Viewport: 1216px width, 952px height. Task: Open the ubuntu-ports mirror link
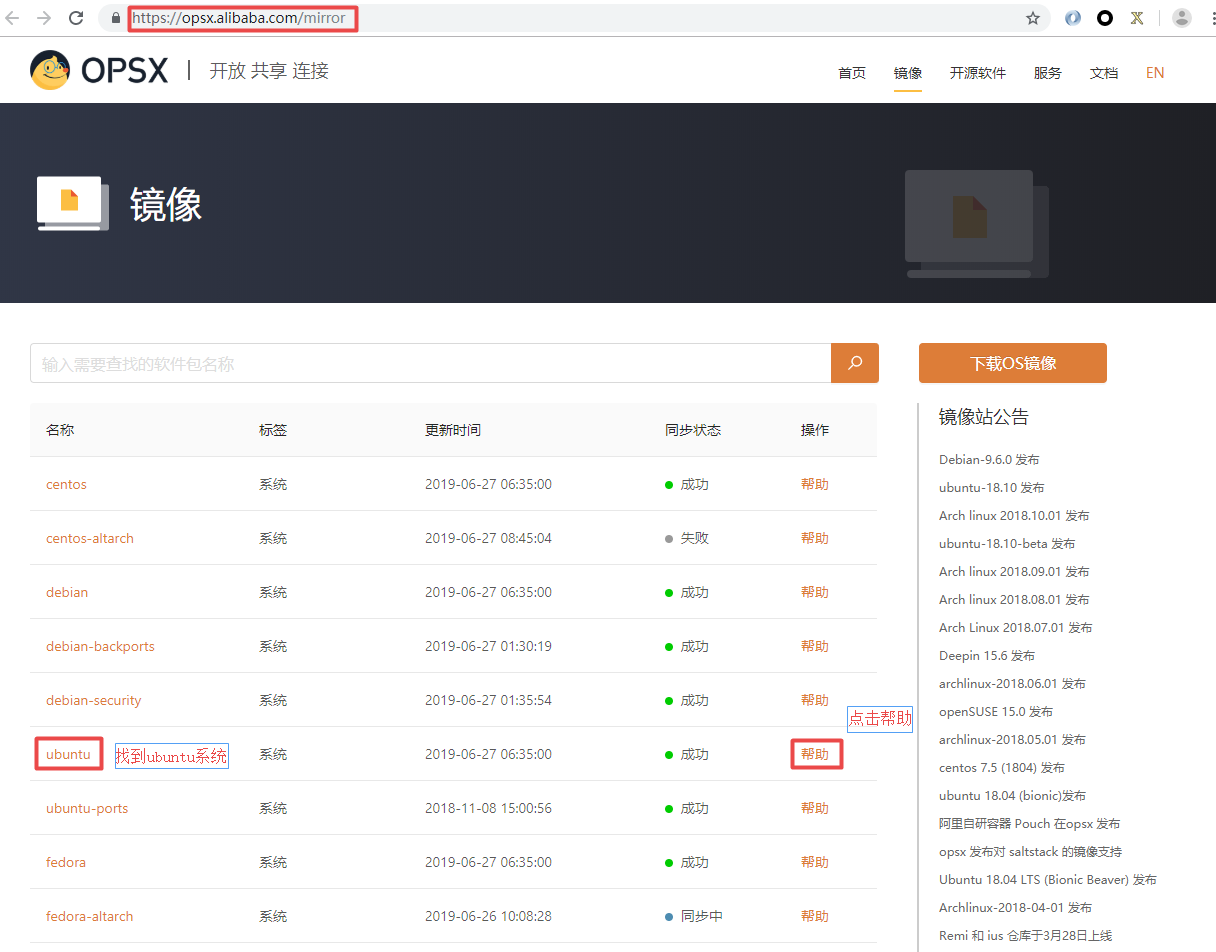click(x=87, y=808)
